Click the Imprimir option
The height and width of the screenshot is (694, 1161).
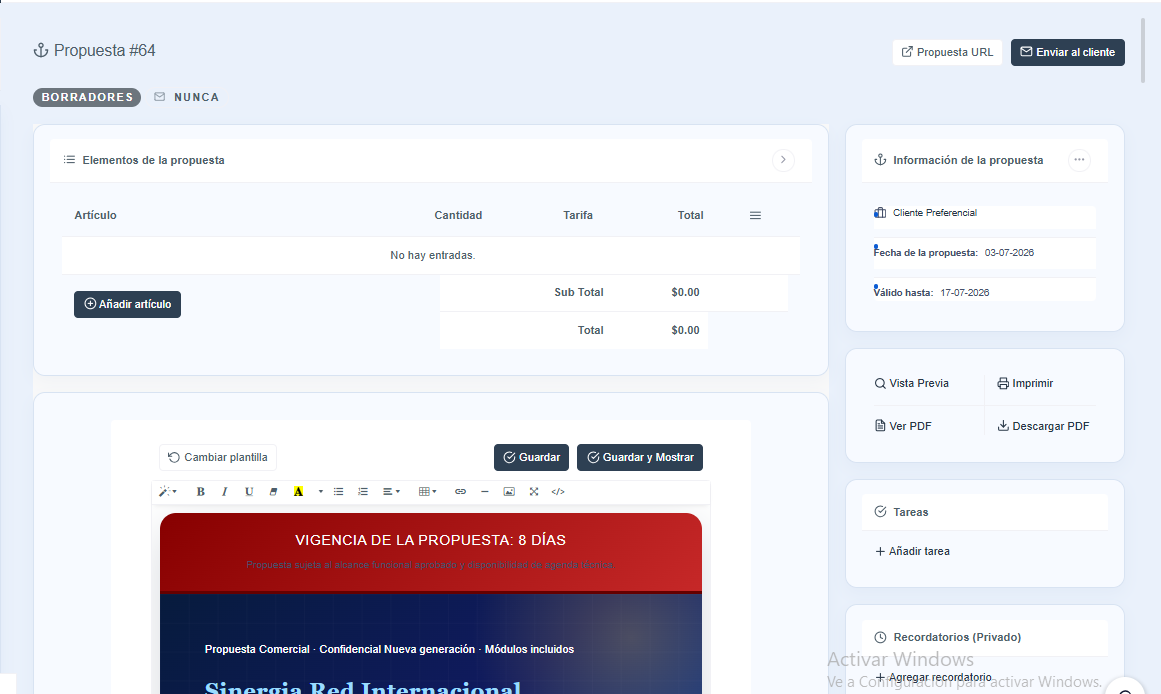[1025, 384]
